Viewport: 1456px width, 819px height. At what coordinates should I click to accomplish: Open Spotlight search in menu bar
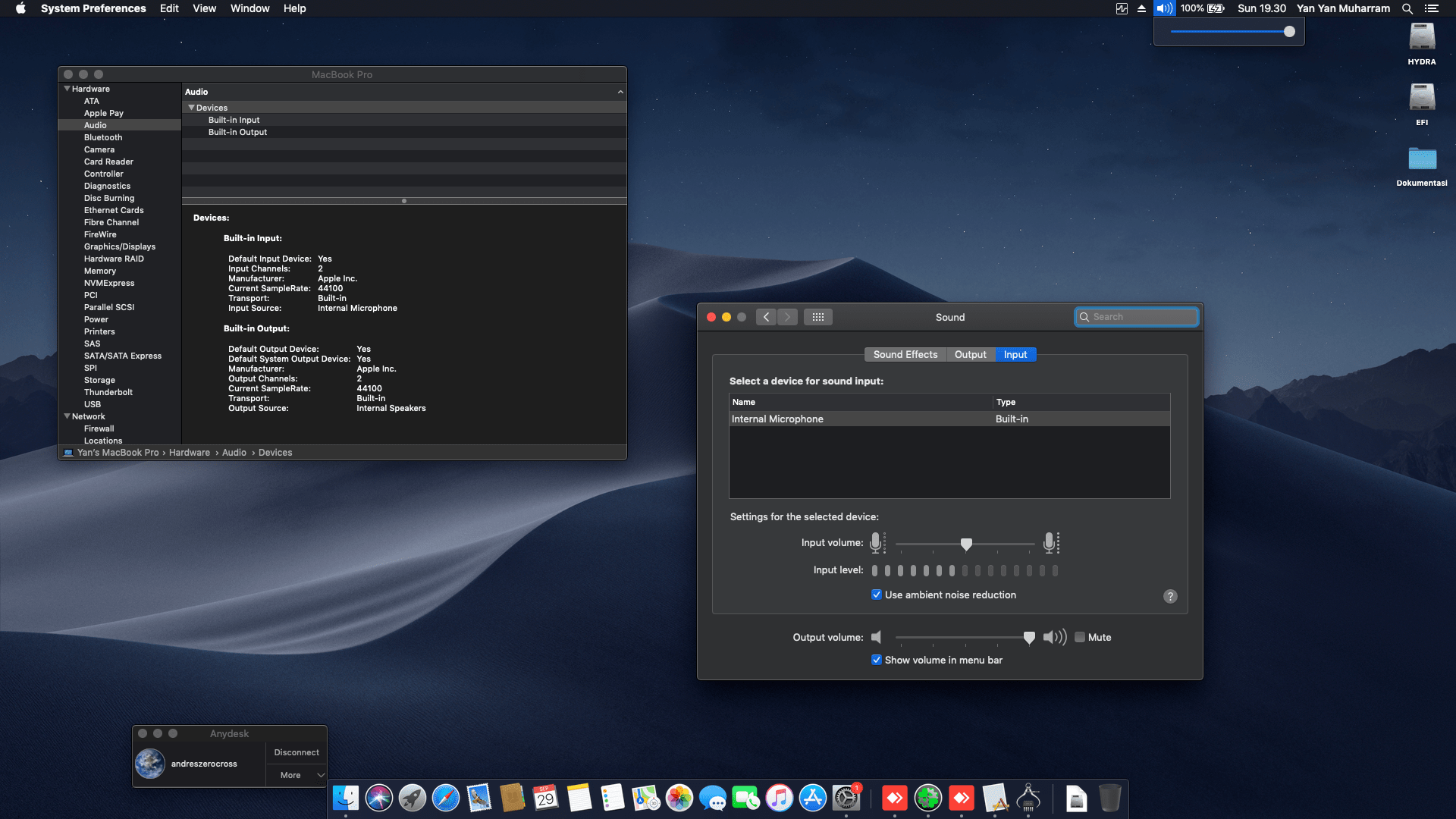pos(1407,8)
